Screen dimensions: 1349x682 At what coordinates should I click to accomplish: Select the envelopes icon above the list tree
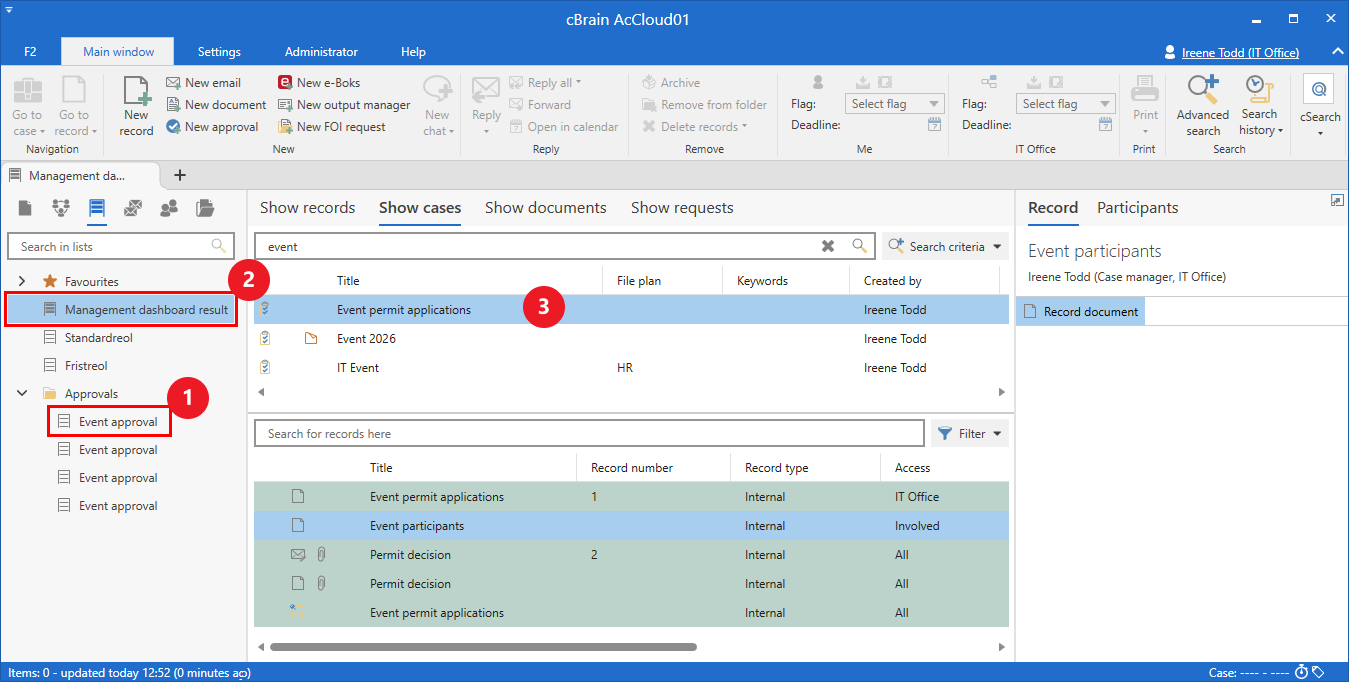click(x=133, y=208)
